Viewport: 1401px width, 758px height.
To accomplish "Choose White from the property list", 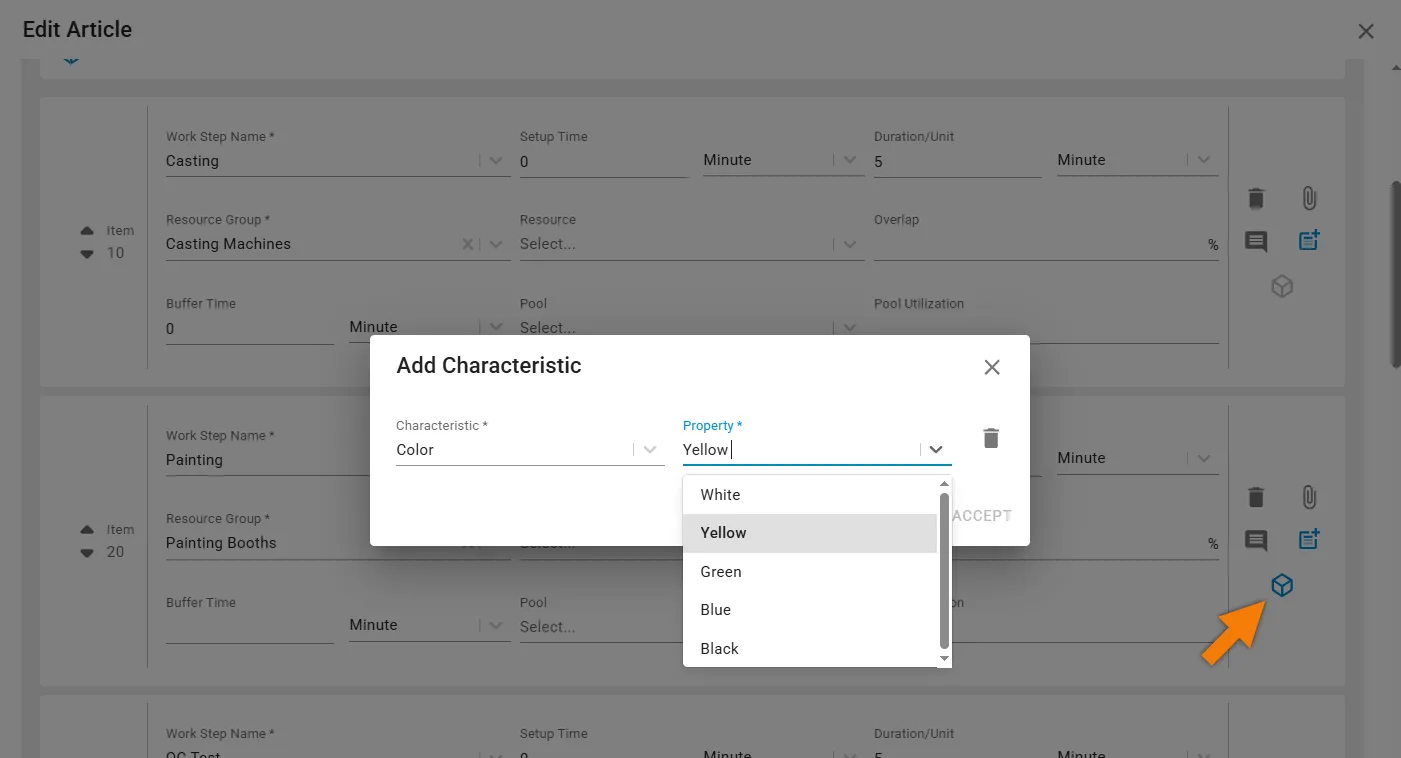I will [x=810, y=495].
